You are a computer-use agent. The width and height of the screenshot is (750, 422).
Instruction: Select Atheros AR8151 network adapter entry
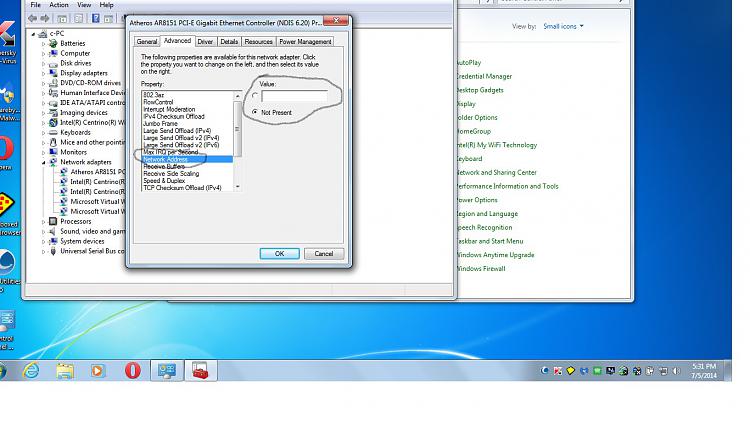click(98, 172)
